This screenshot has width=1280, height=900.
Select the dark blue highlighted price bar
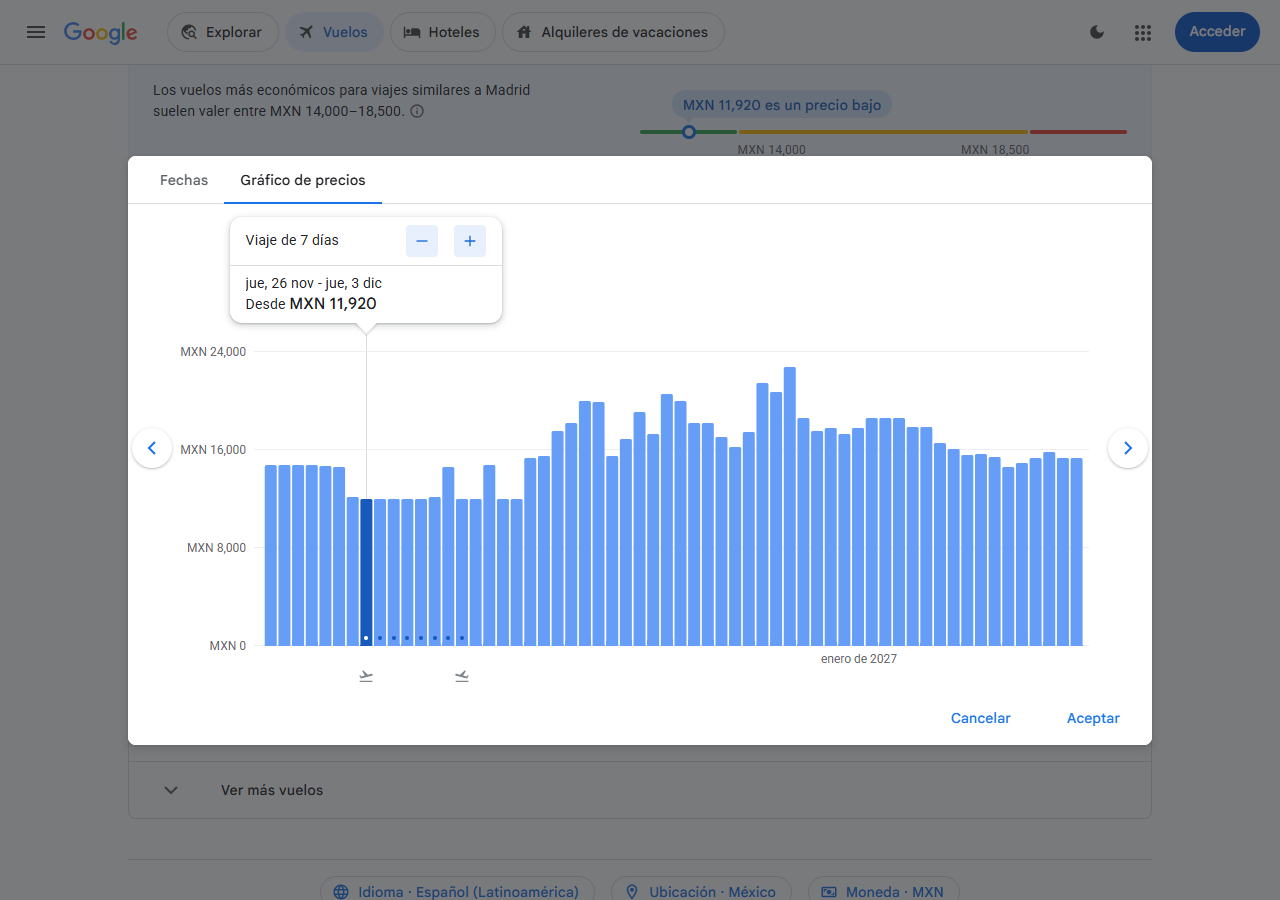366,572
